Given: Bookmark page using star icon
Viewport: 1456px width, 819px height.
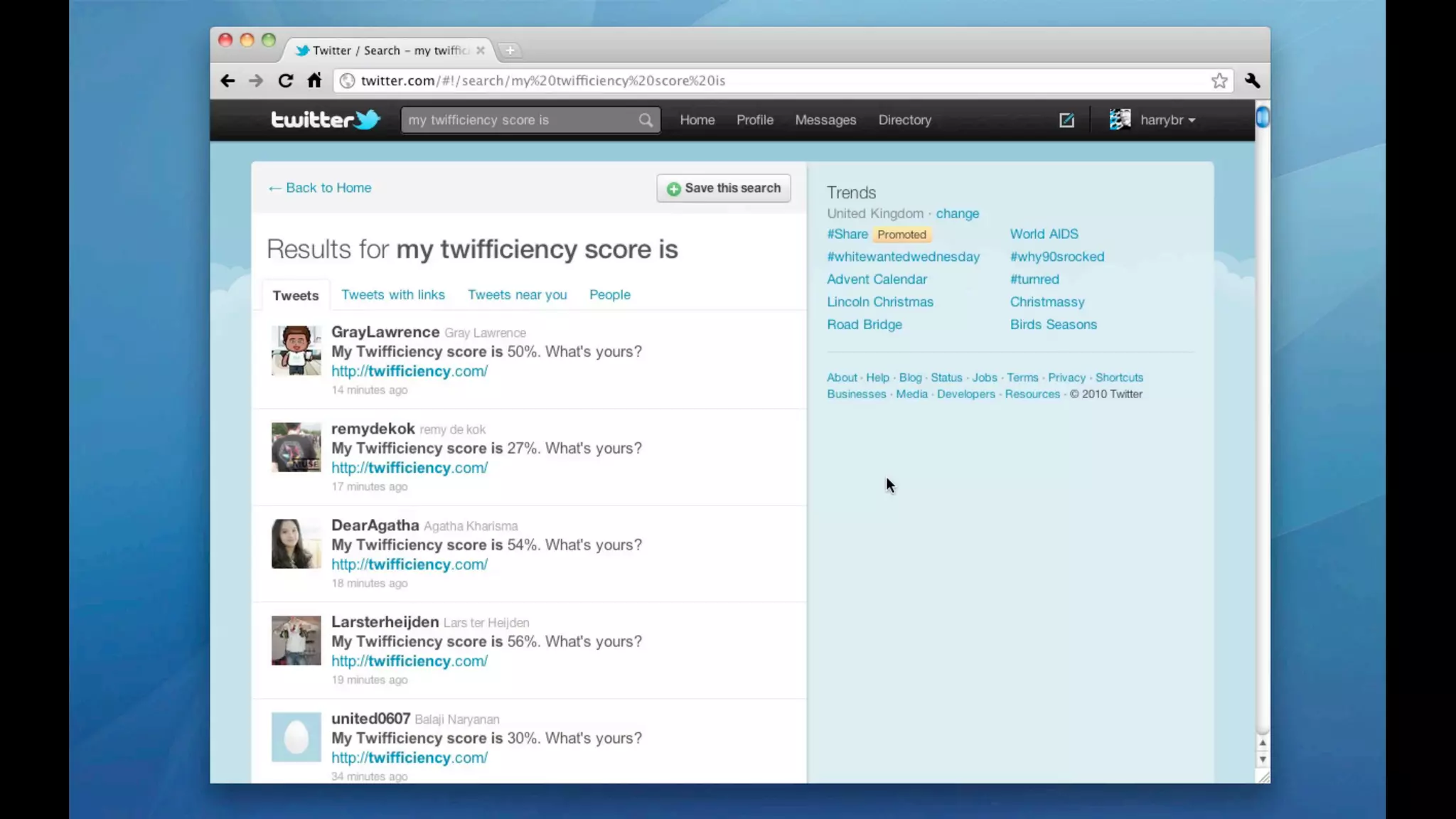Looking at the screenshot, I should 1219,81.
